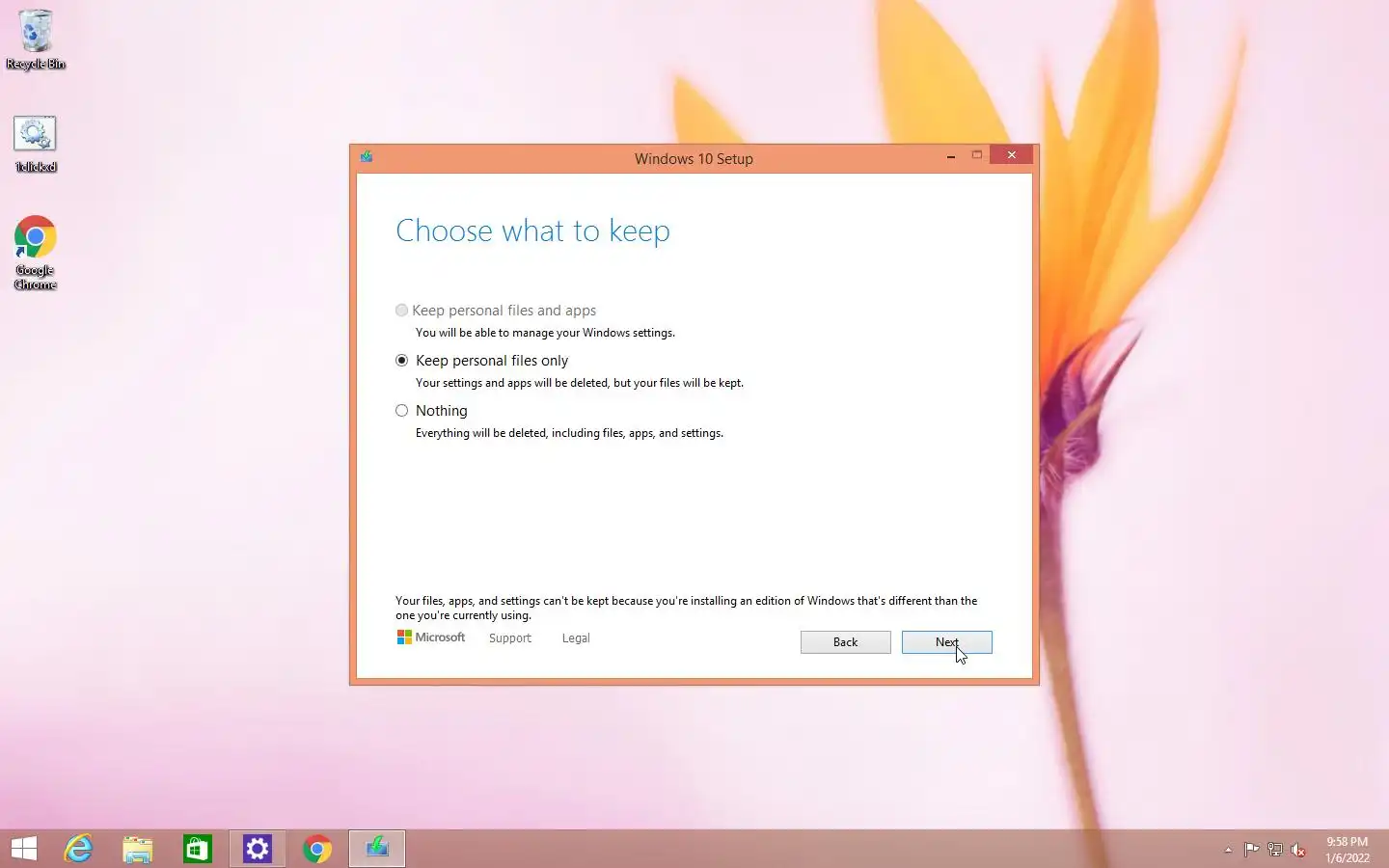1389x868 pixels.
Task: Minimize the Windows 10 Setup window
Action: pos(951,155)
